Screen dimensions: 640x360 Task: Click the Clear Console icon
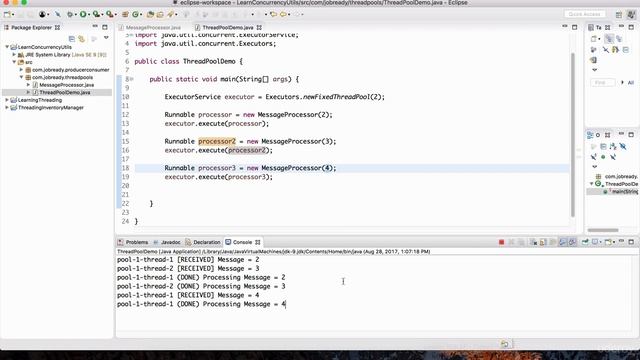click(x=533, y=242)
